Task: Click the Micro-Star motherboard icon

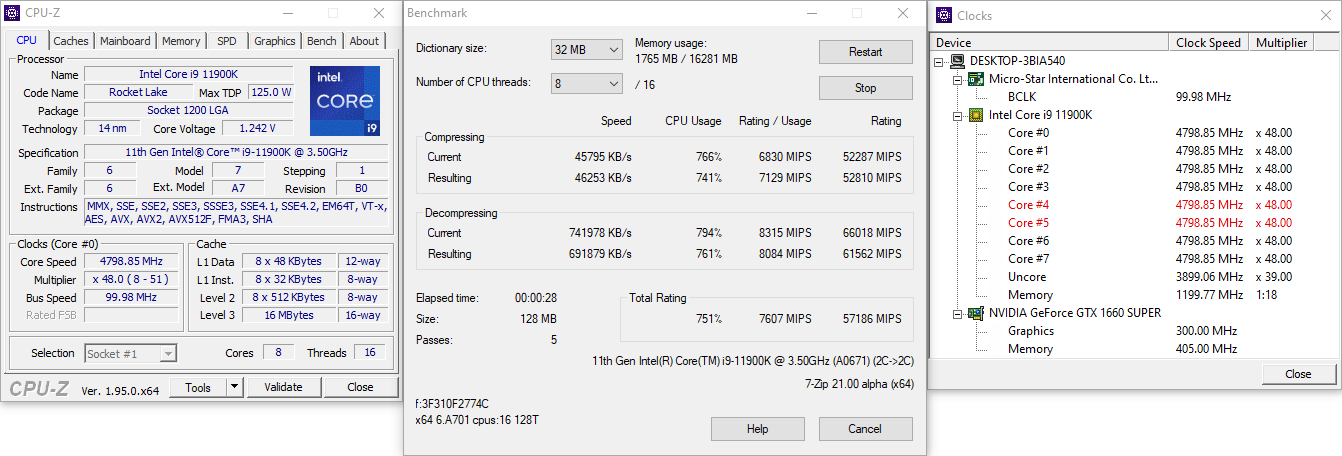Action: (x=976, y=79)
